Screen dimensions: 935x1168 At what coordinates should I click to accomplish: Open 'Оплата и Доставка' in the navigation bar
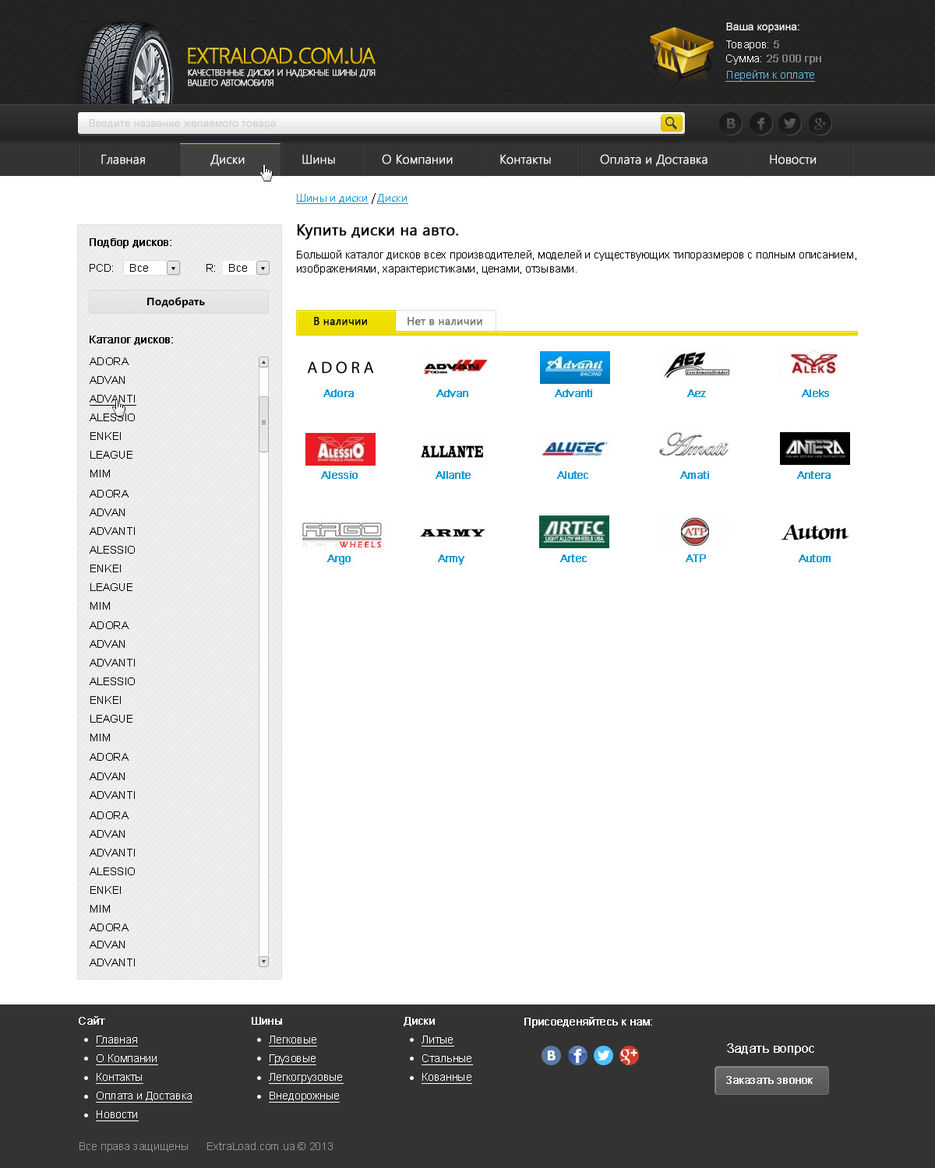[653, 159]
